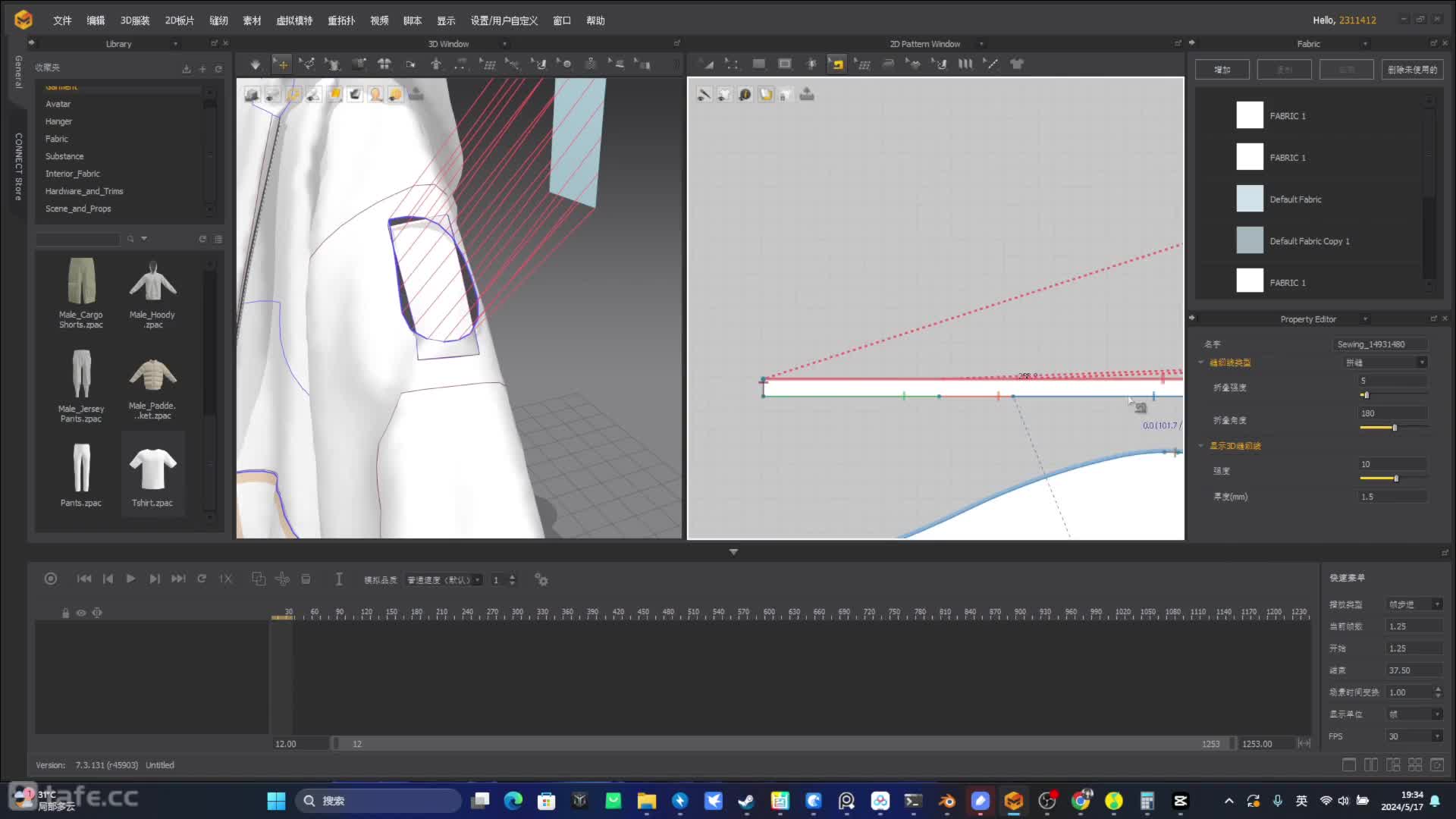1456x819 pixels.
Task: Activate the highlighted Segment Sewing tool
Action: (837, 64)
